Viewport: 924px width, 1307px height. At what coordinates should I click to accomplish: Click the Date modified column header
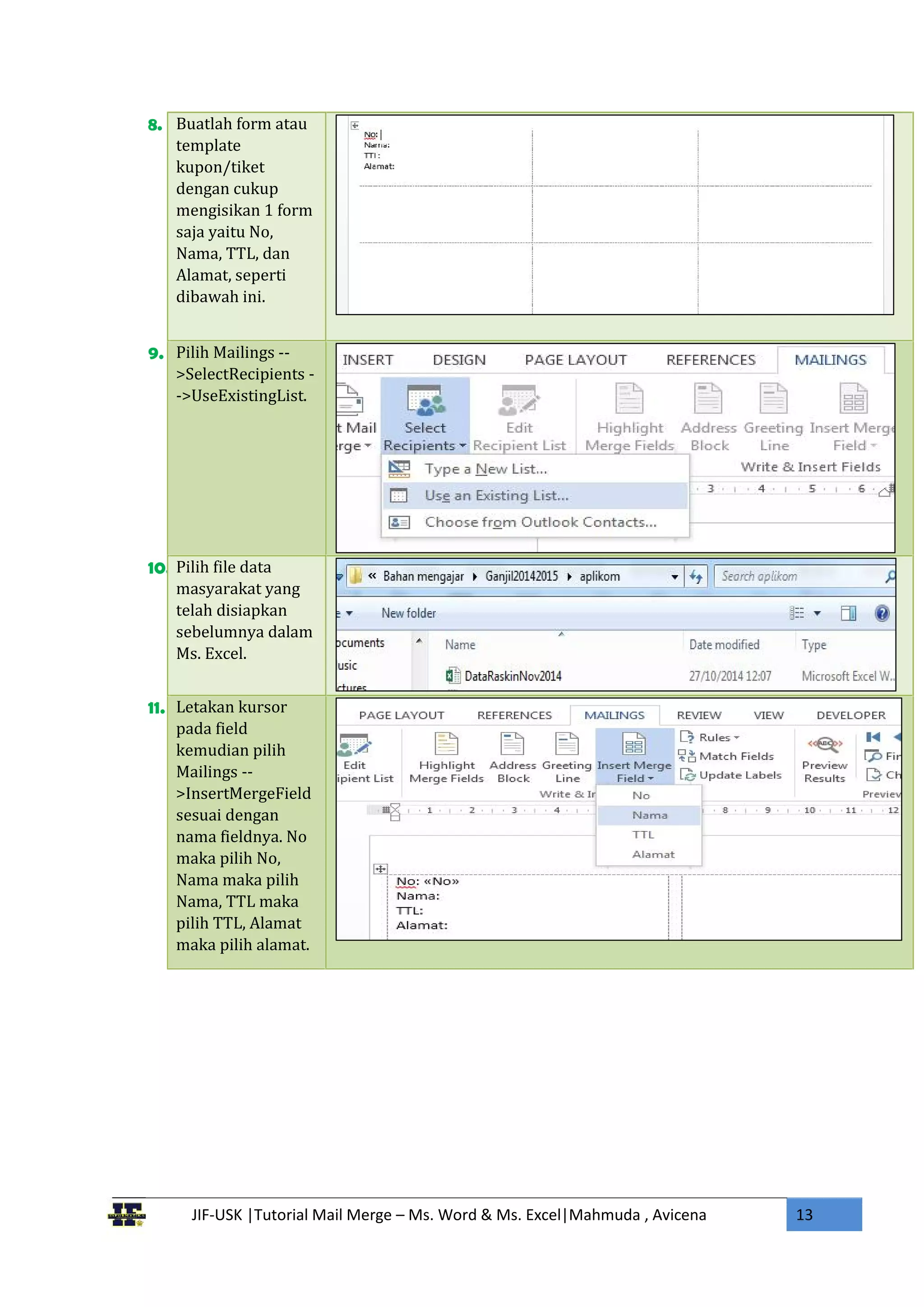pyautogui.click(x=724, y=644)
